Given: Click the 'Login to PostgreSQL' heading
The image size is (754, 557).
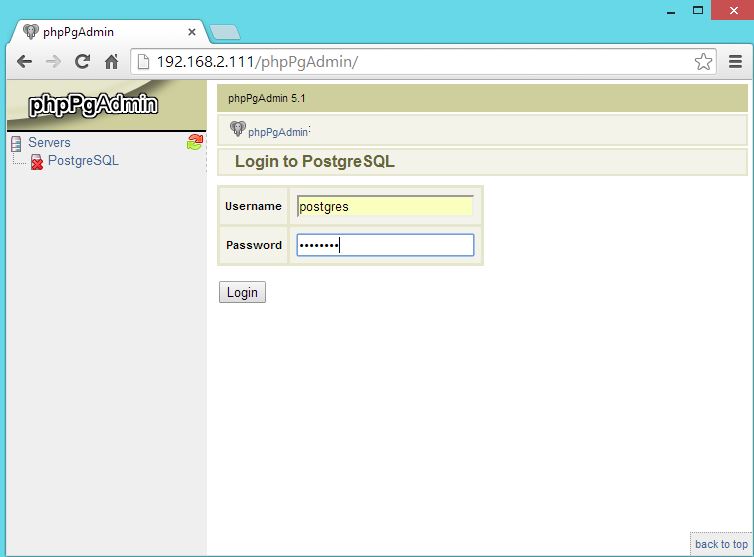Looking at the screenshot, I should pyautogui.click(x=314, y=161).
